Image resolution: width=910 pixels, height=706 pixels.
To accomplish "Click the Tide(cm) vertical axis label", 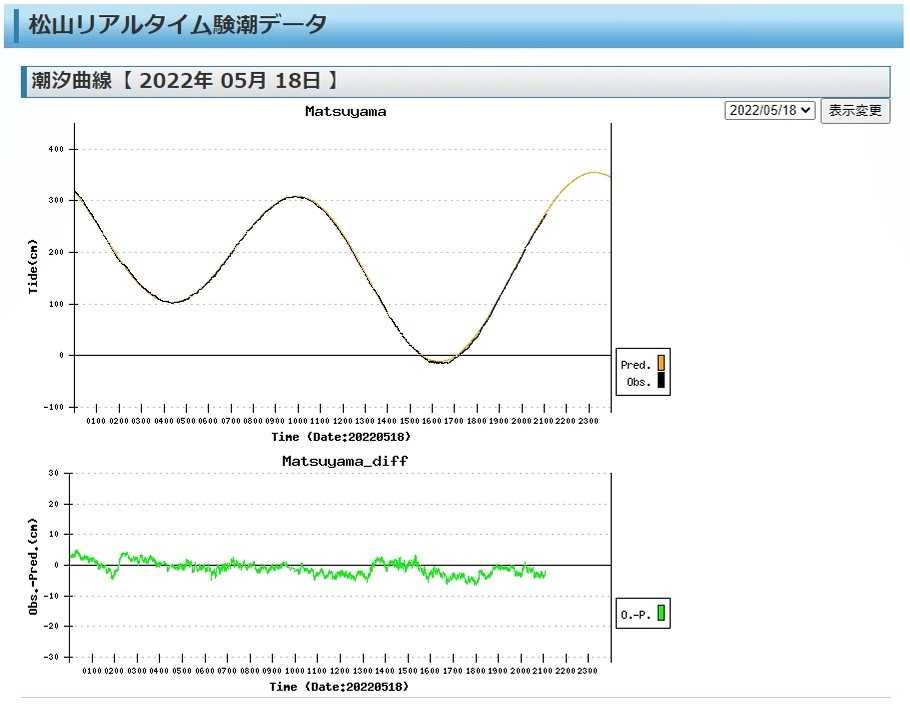I will point(33,266).
